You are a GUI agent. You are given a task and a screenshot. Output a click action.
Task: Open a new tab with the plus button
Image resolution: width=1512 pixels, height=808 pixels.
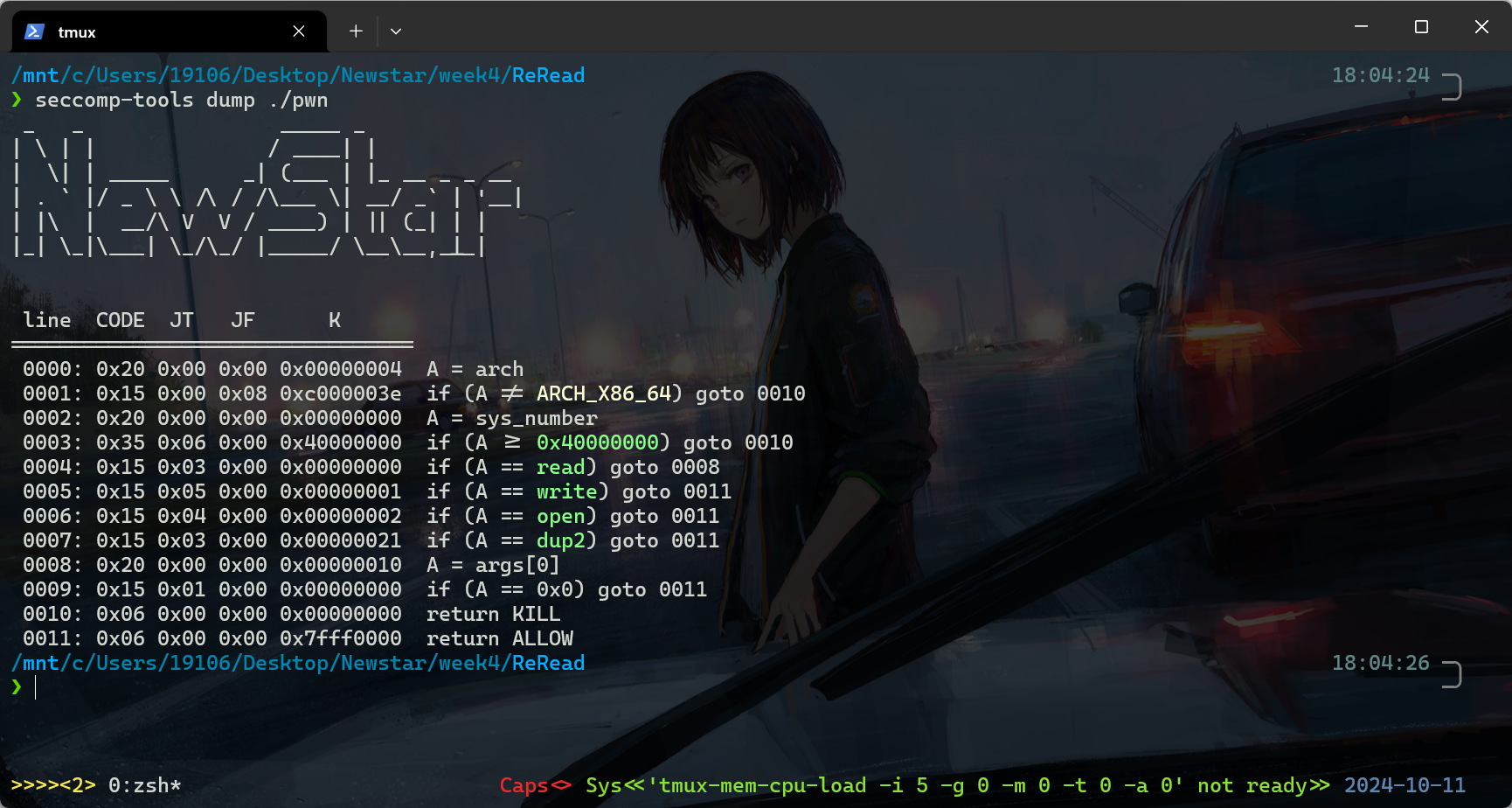(x=356, y=31)
